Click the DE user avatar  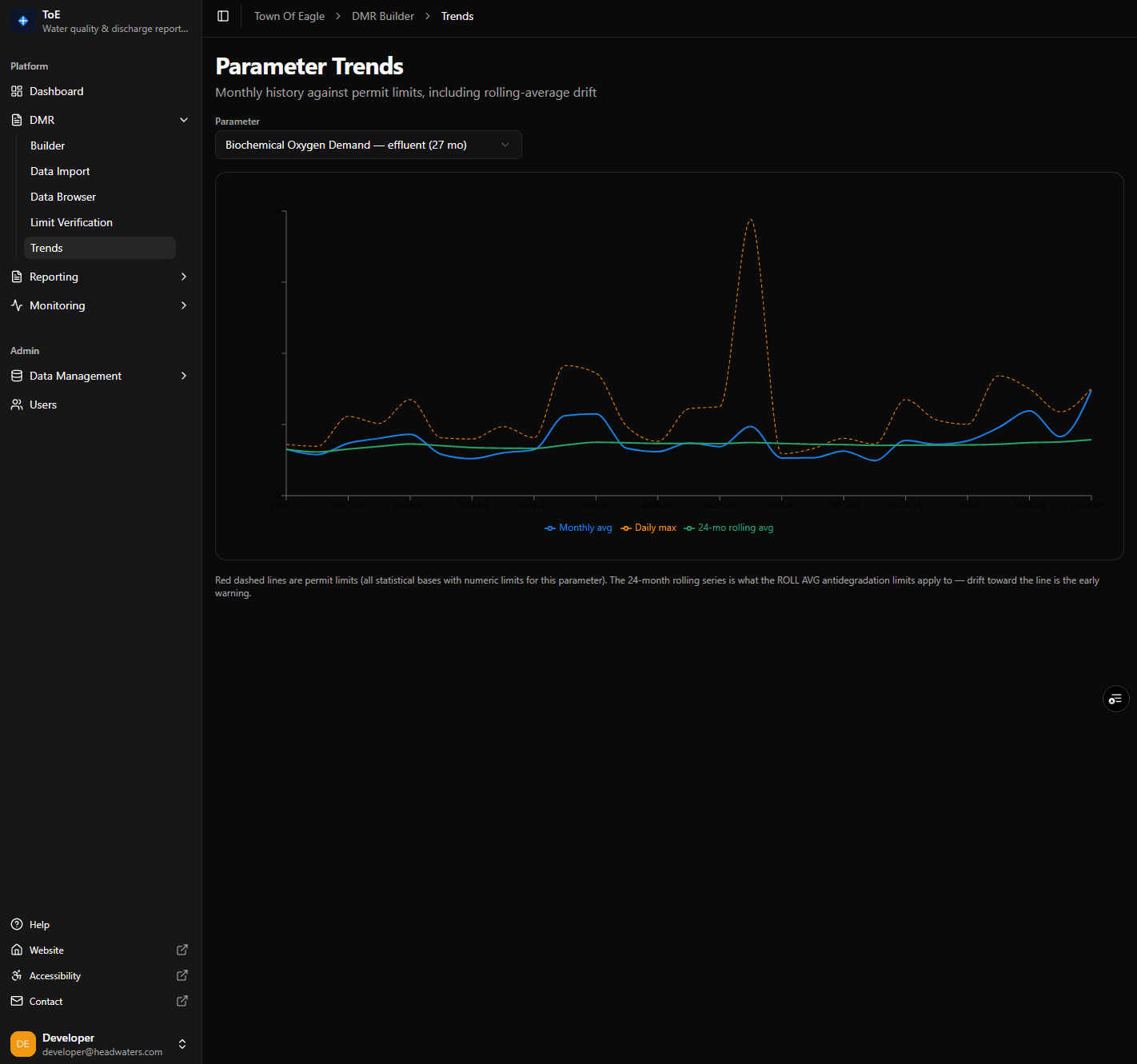(x=23, y=1044)
